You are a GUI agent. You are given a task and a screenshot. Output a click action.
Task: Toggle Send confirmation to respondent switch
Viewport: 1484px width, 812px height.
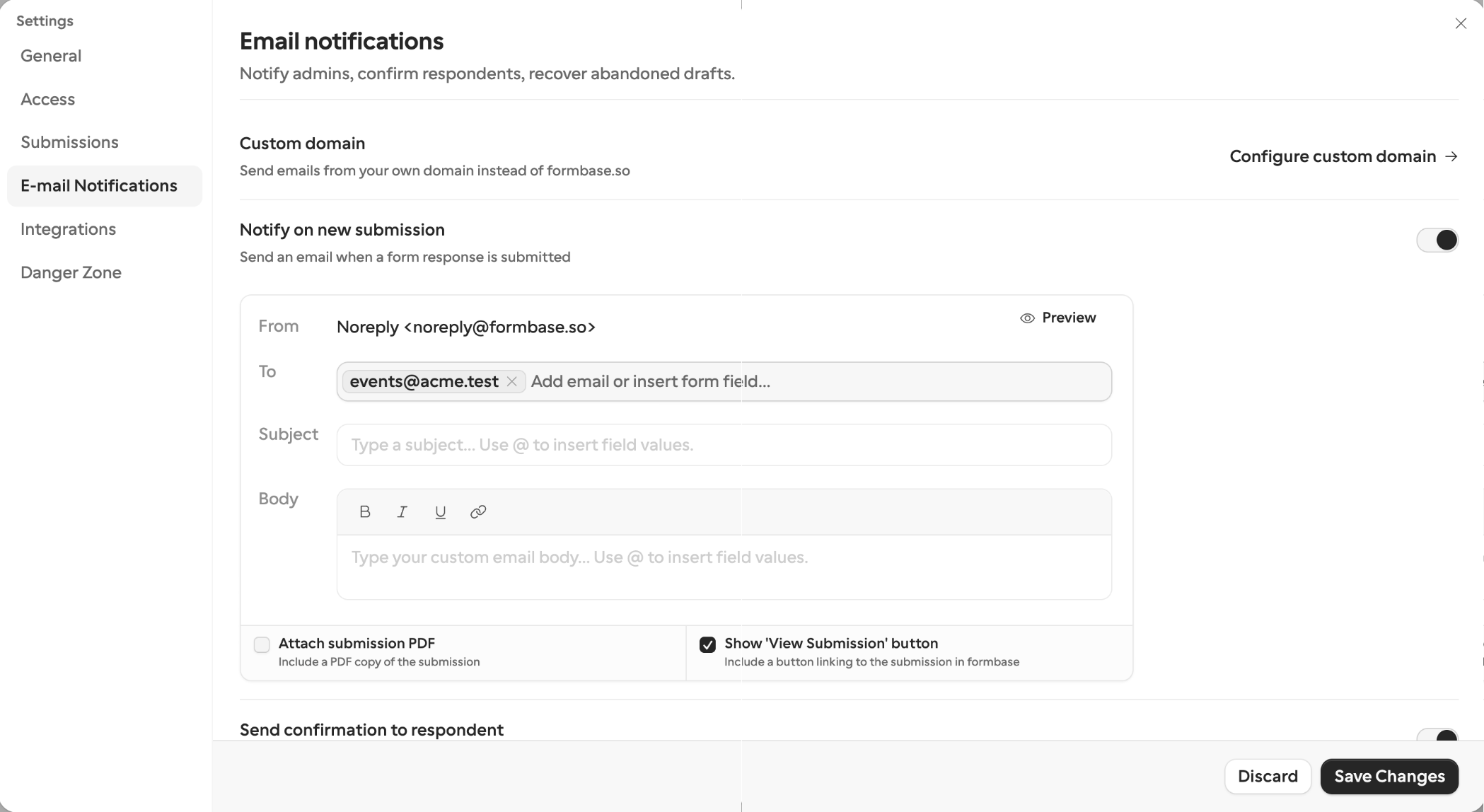coord(1437,736)
